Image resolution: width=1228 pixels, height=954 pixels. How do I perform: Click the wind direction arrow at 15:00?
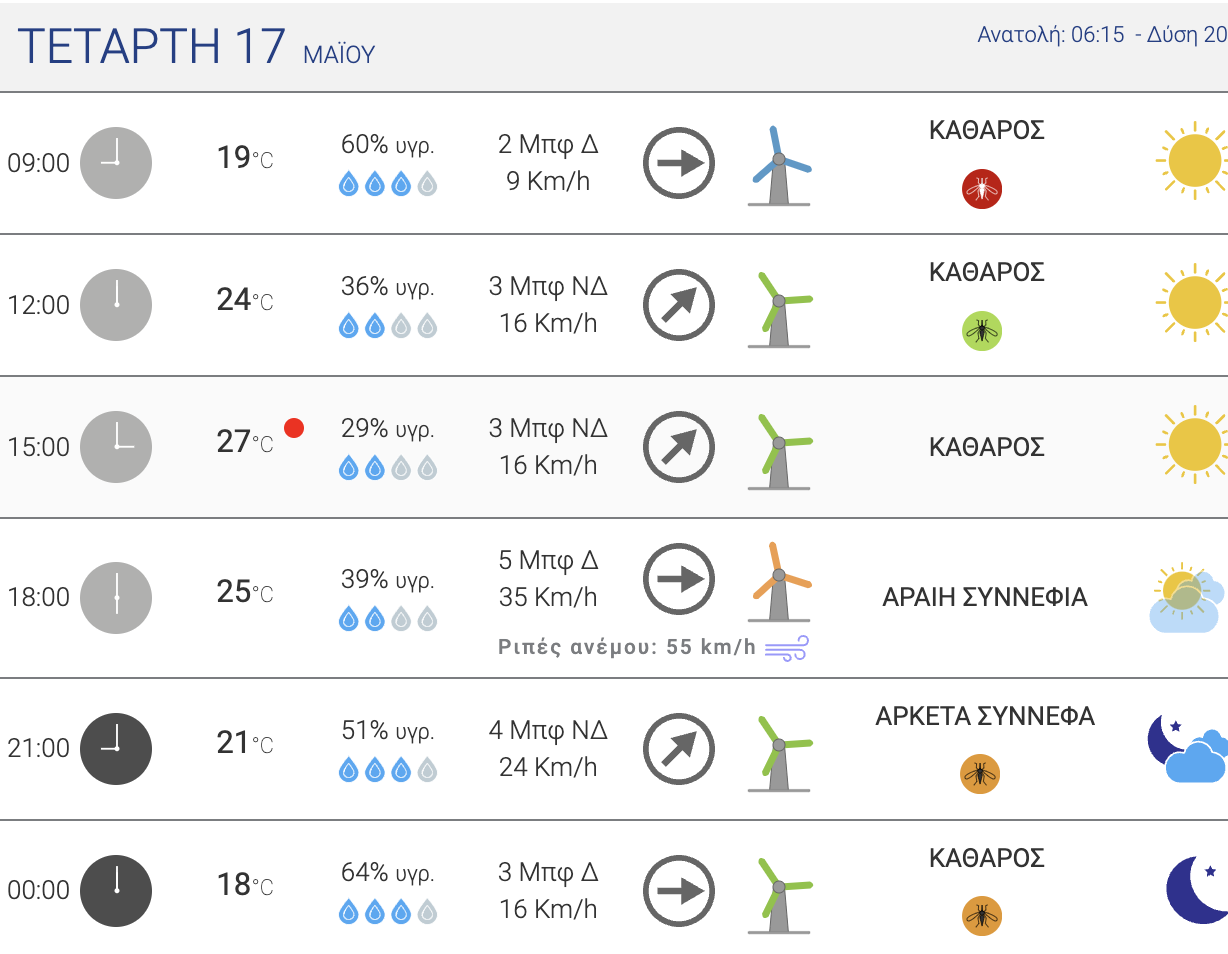(679, 447)
